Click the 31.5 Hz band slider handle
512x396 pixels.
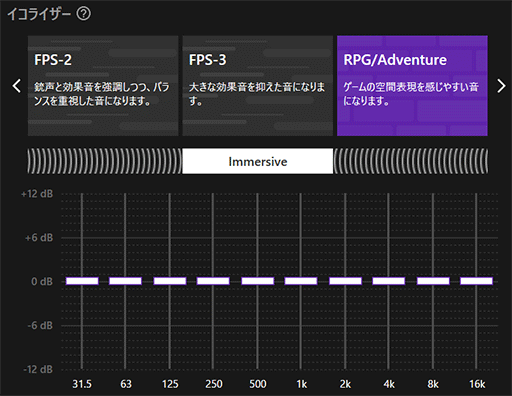click(82, 281)
